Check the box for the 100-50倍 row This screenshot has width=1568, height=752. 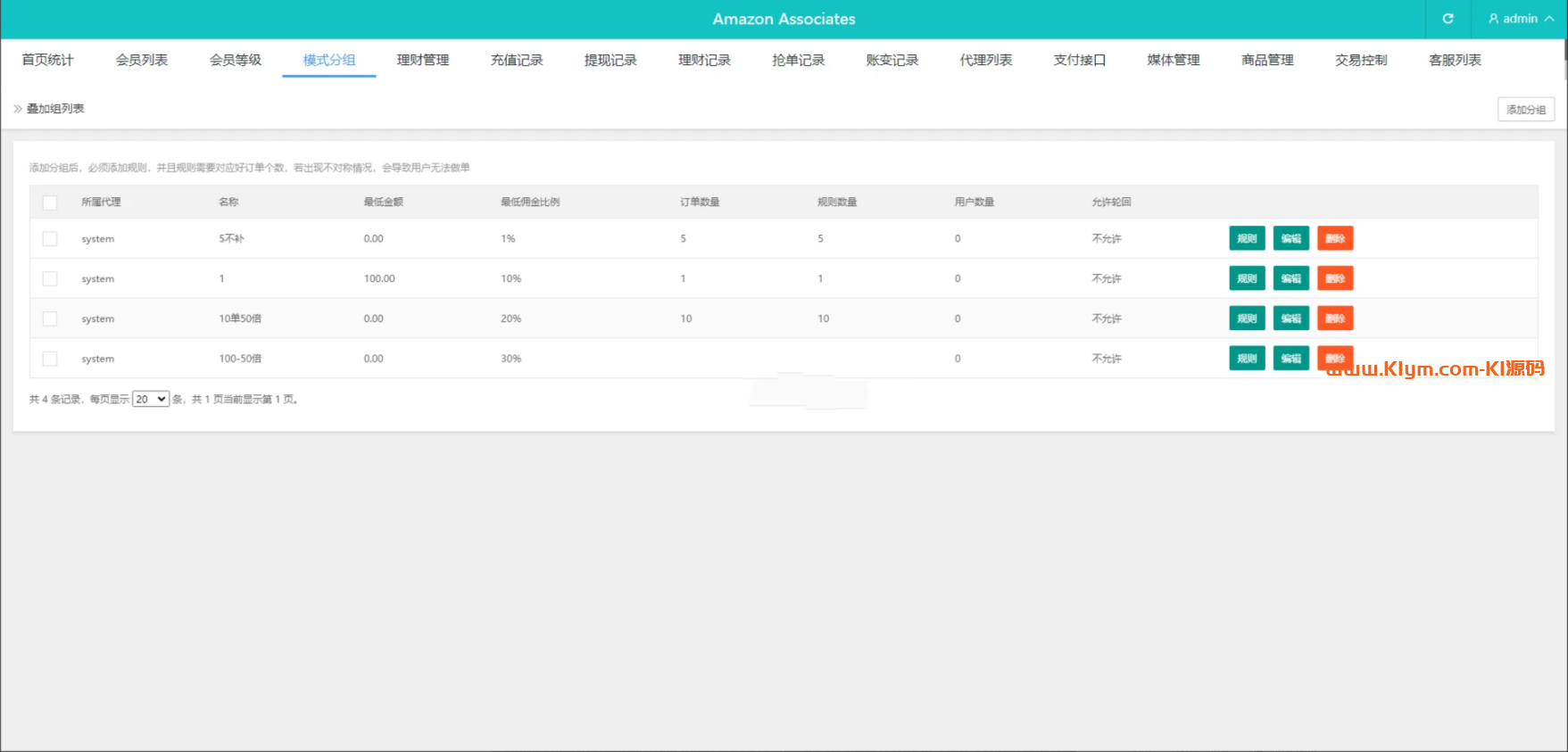tap(50, 359)
